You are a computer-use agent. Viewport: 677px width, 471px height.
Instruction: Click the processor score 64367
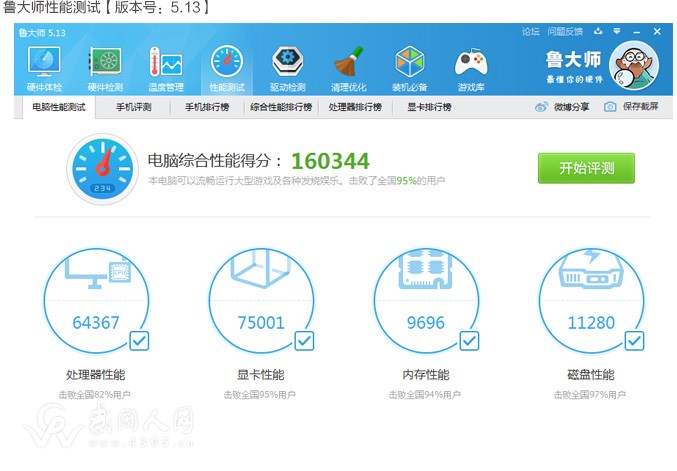tap(96, 322)
